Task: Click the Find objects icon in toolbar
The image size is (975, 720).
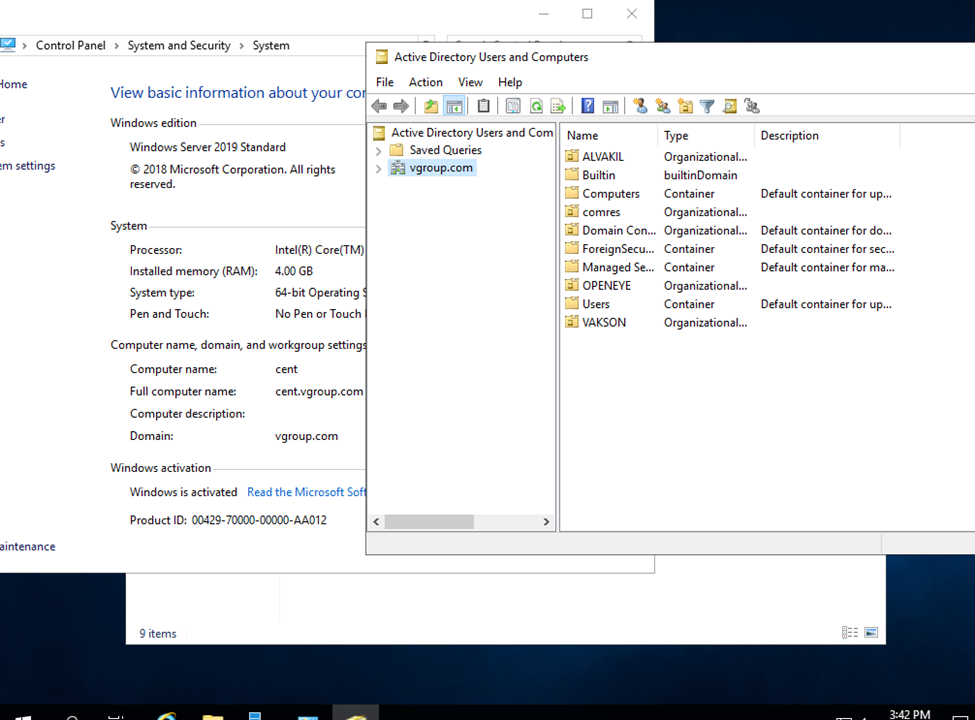Action: coord(730,106)
